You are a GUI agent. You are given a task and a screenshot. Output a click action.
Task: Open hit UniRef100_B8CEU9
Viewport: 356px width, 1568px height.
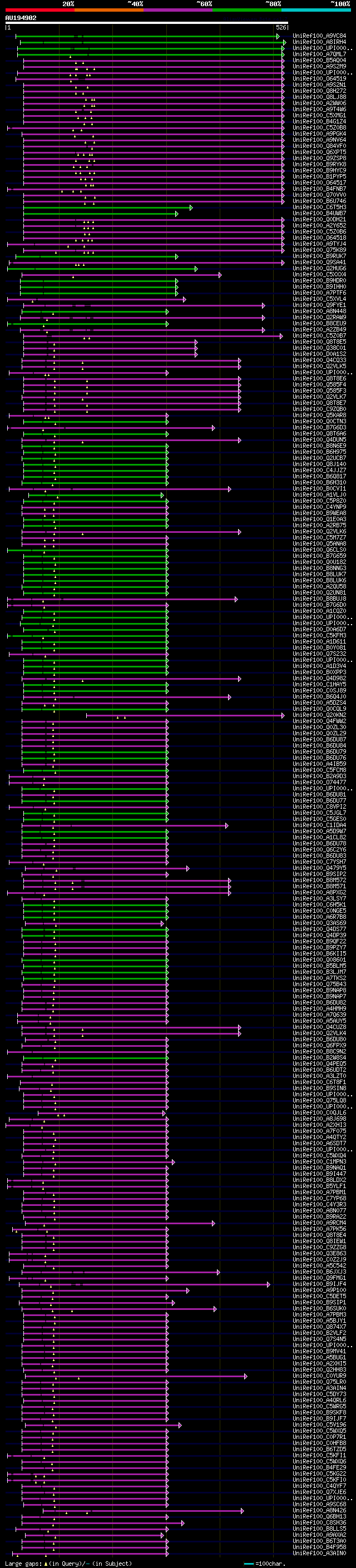tap(319, 323)
